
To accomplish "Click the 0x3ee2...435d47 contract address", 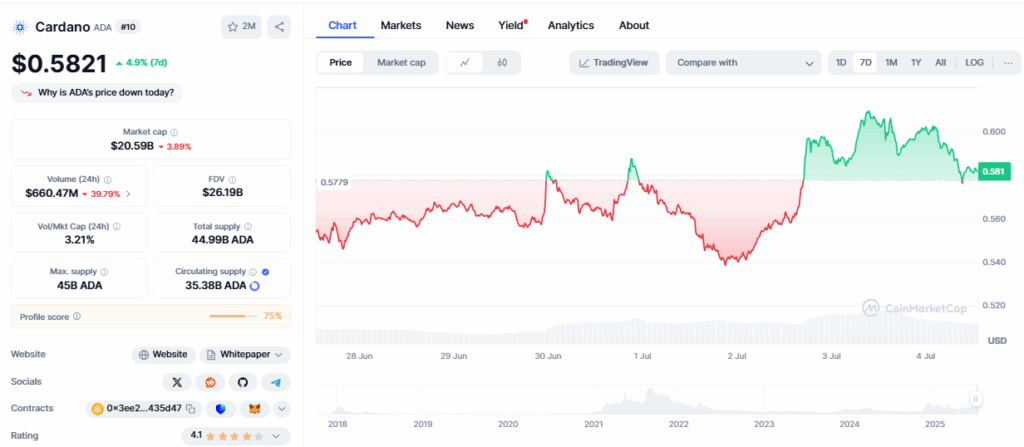I will coord(144,409).
